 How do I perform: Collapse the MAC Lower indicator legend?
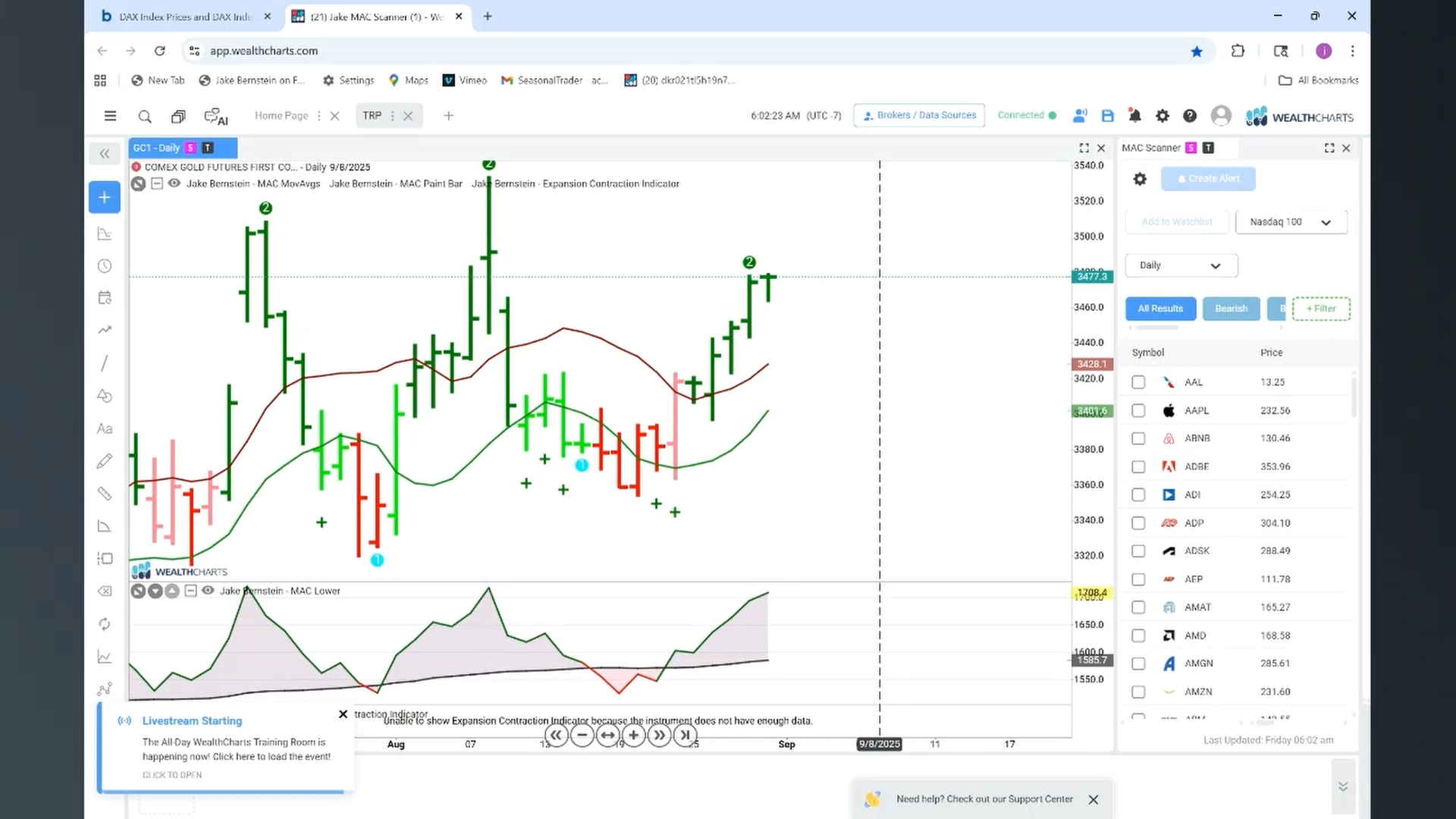(x=190, y=591)
